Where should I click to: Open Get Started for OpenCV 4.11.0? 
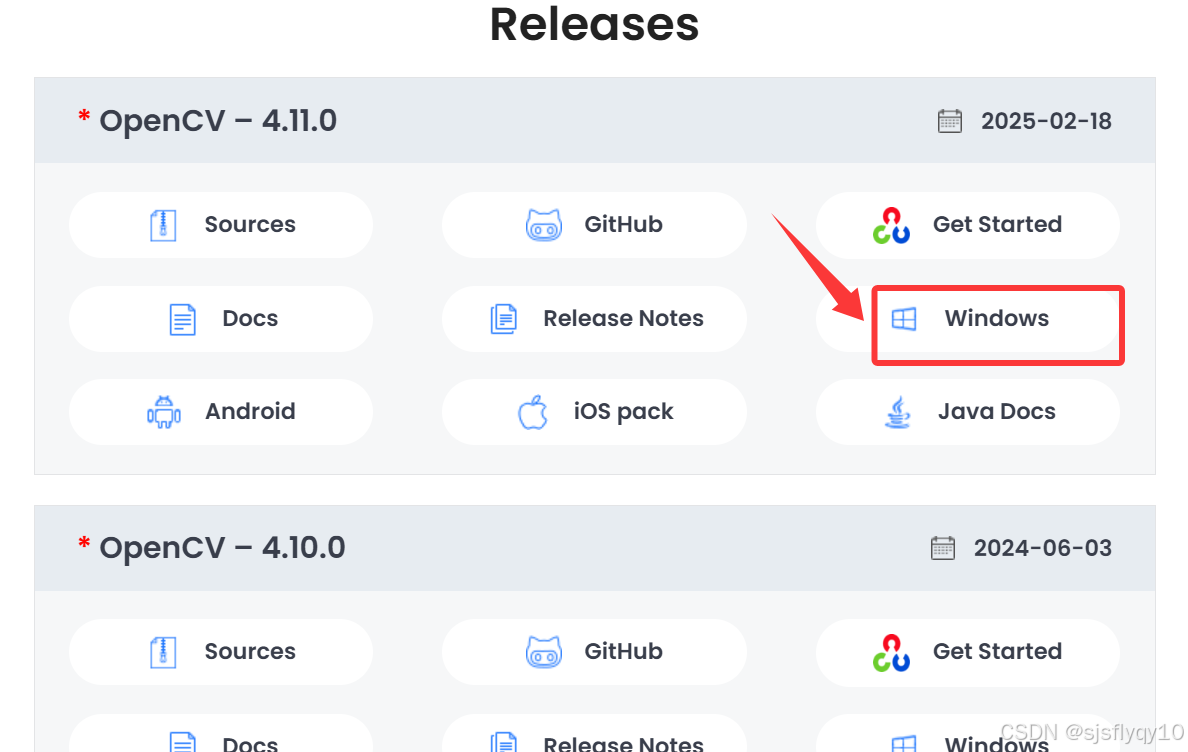tap(968, 225)
